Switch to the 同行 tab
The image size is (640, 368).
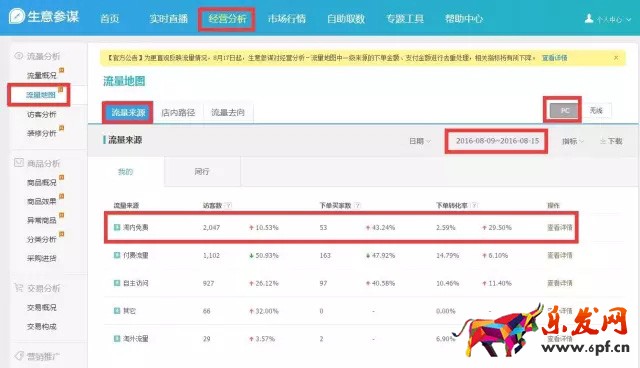click(x=202, y=172)
